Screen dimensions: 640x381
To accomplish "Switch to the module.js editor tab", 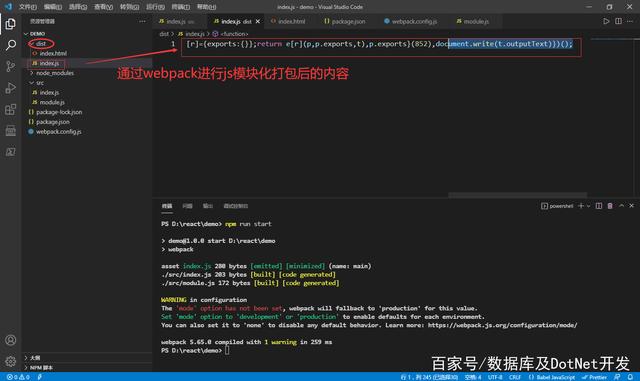I will click(476, 21).
